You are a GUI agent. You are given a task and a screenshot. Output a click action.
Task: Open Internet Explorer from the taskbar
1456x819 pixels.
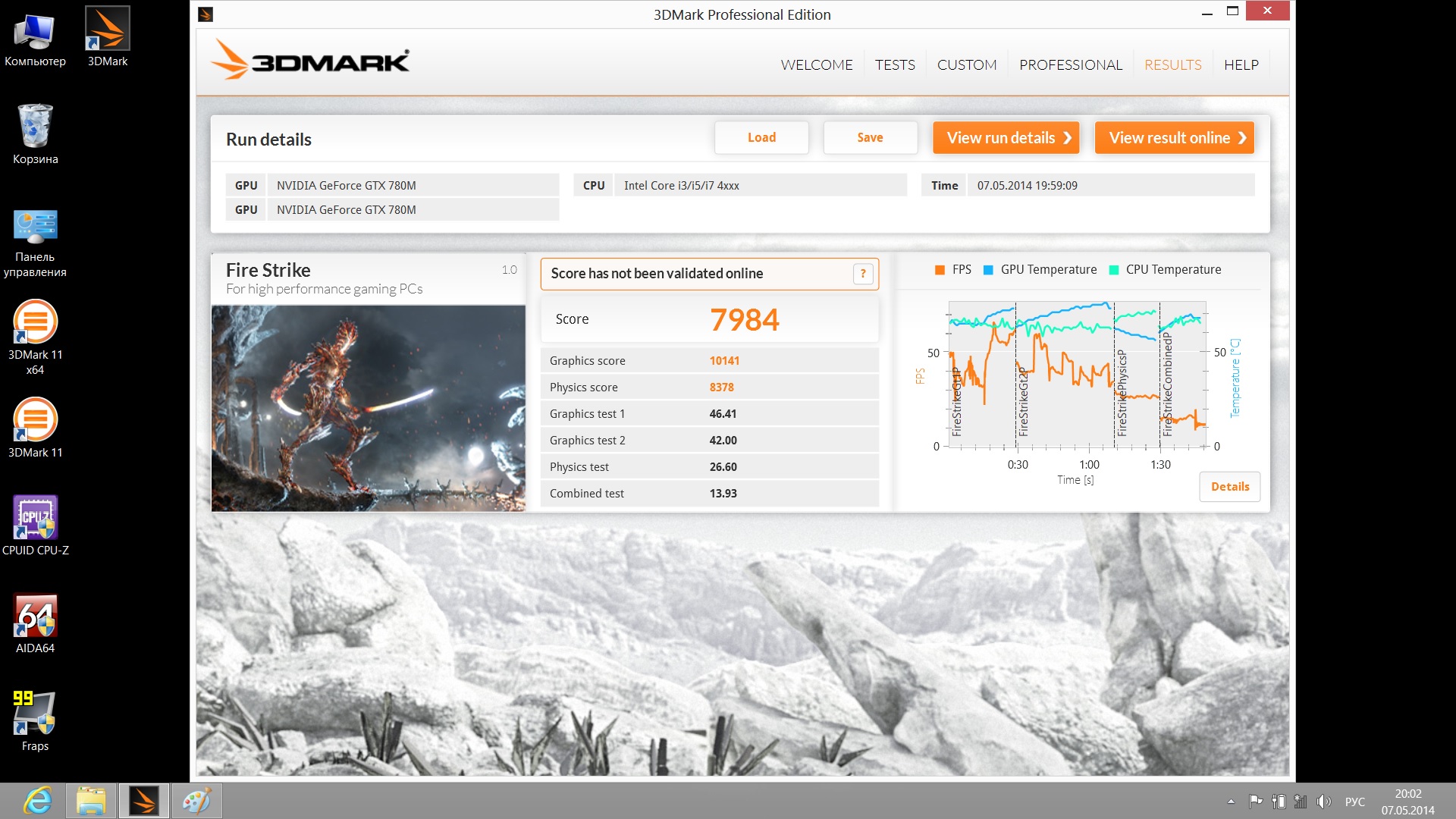click(x=38, y=801)
